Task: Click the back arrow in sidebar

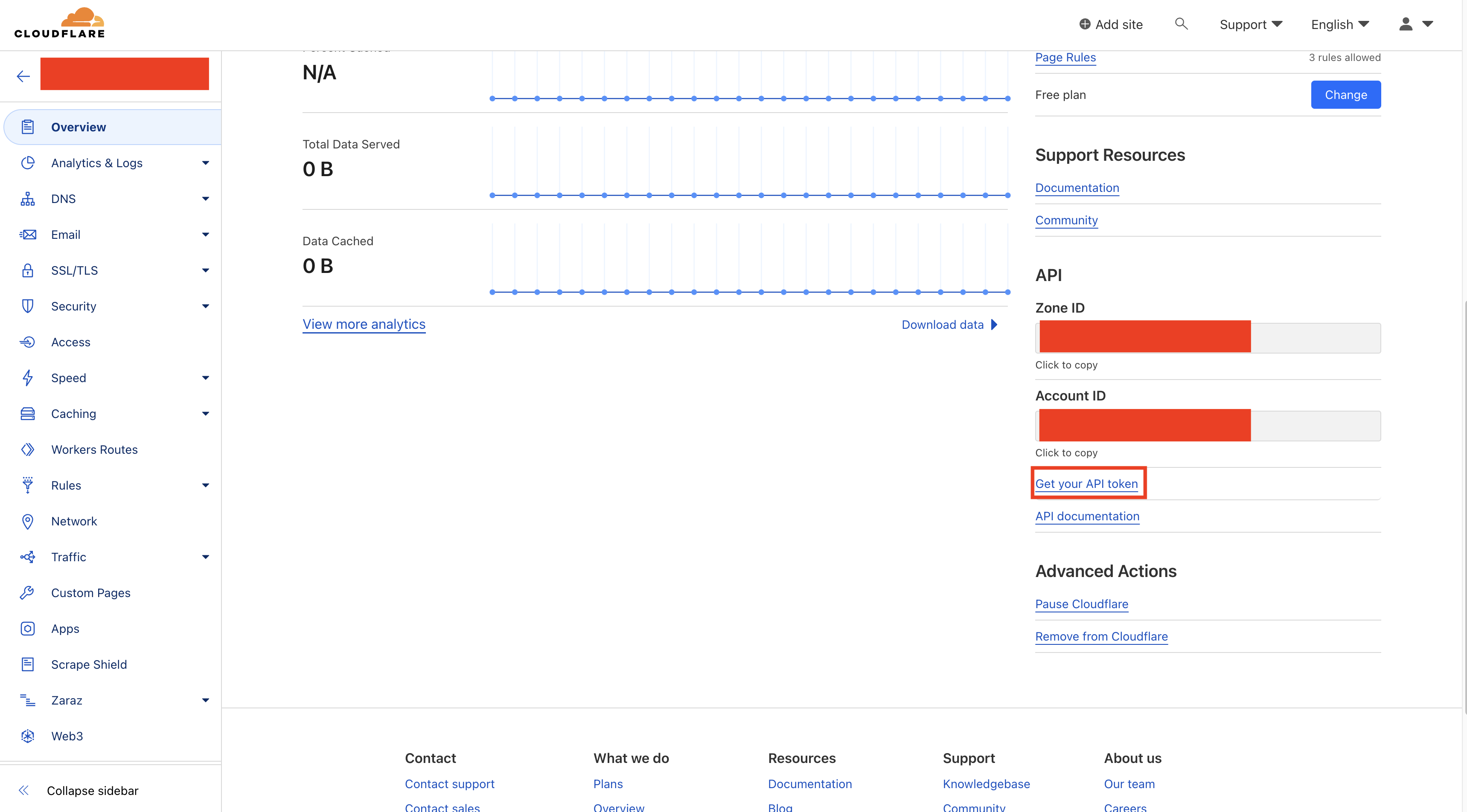Action: [23, 76]
